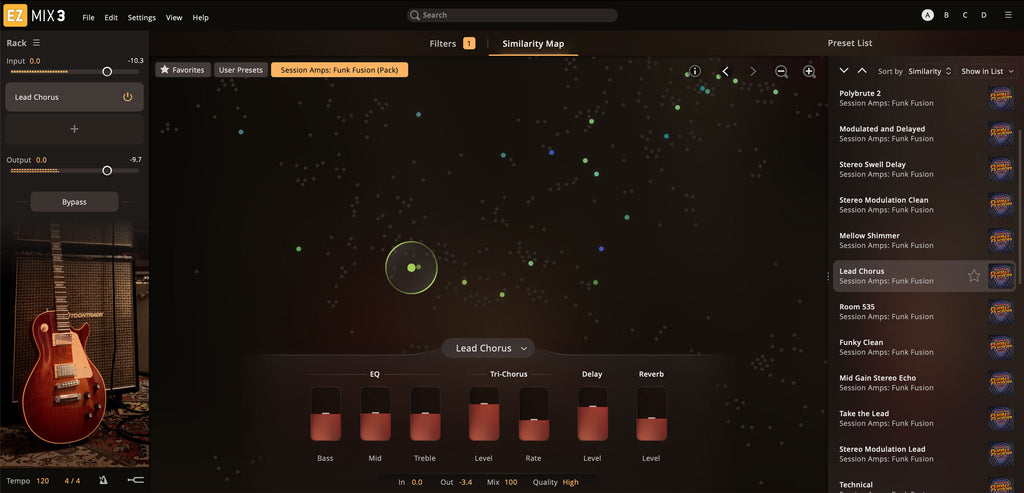Click the Tri-Chorus Rate fader

click(x=534, y=413)
